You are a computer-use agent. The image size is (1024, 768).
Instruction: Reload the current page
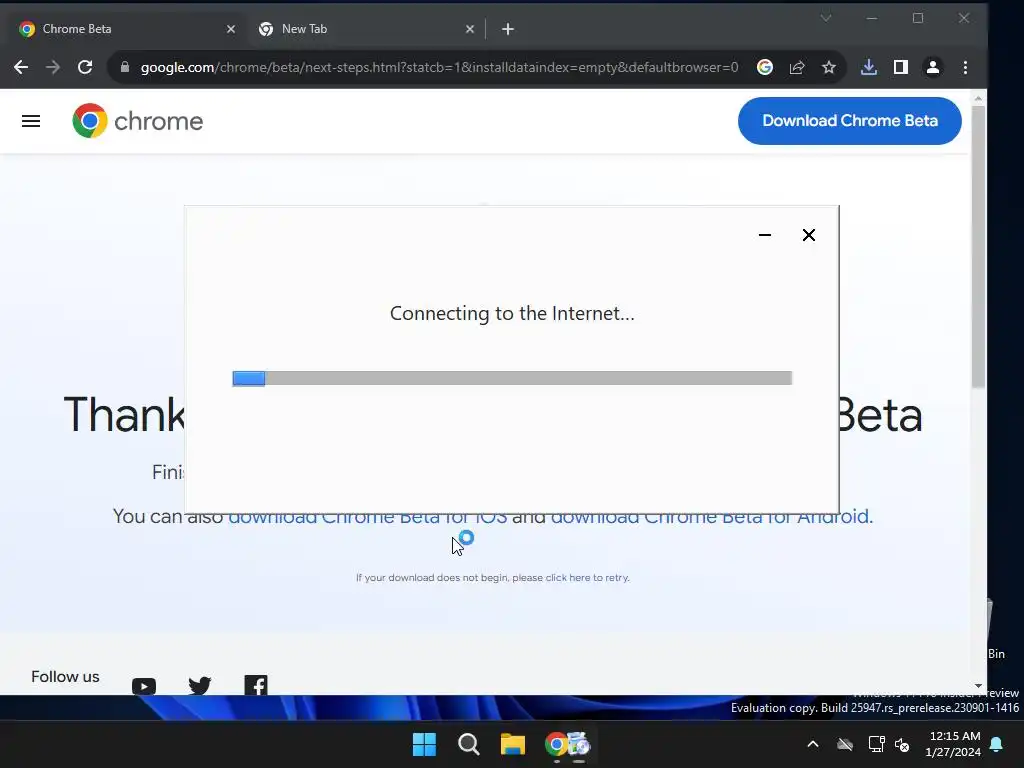85,67
